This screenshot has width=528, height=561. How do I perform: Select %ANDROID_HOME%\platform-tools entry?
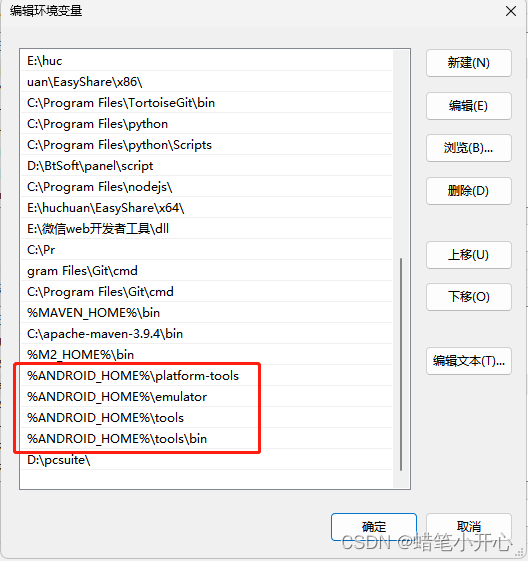pyautogui.click(x=207, y=376)
